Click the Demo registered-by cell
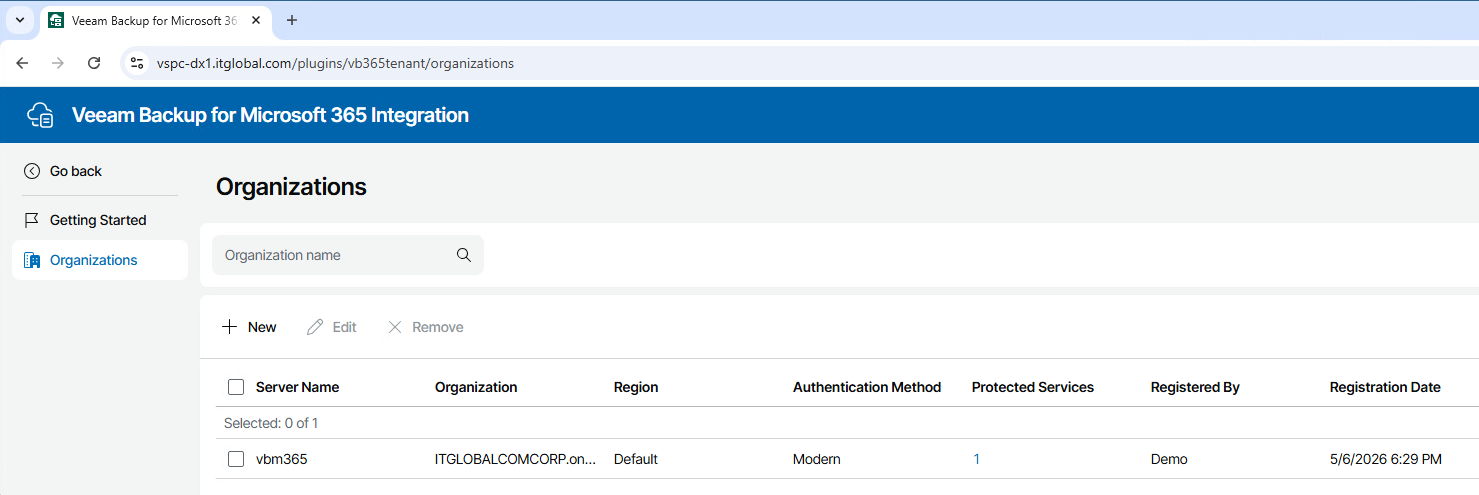This screenshot has height=495, width=1479. 1169,459
